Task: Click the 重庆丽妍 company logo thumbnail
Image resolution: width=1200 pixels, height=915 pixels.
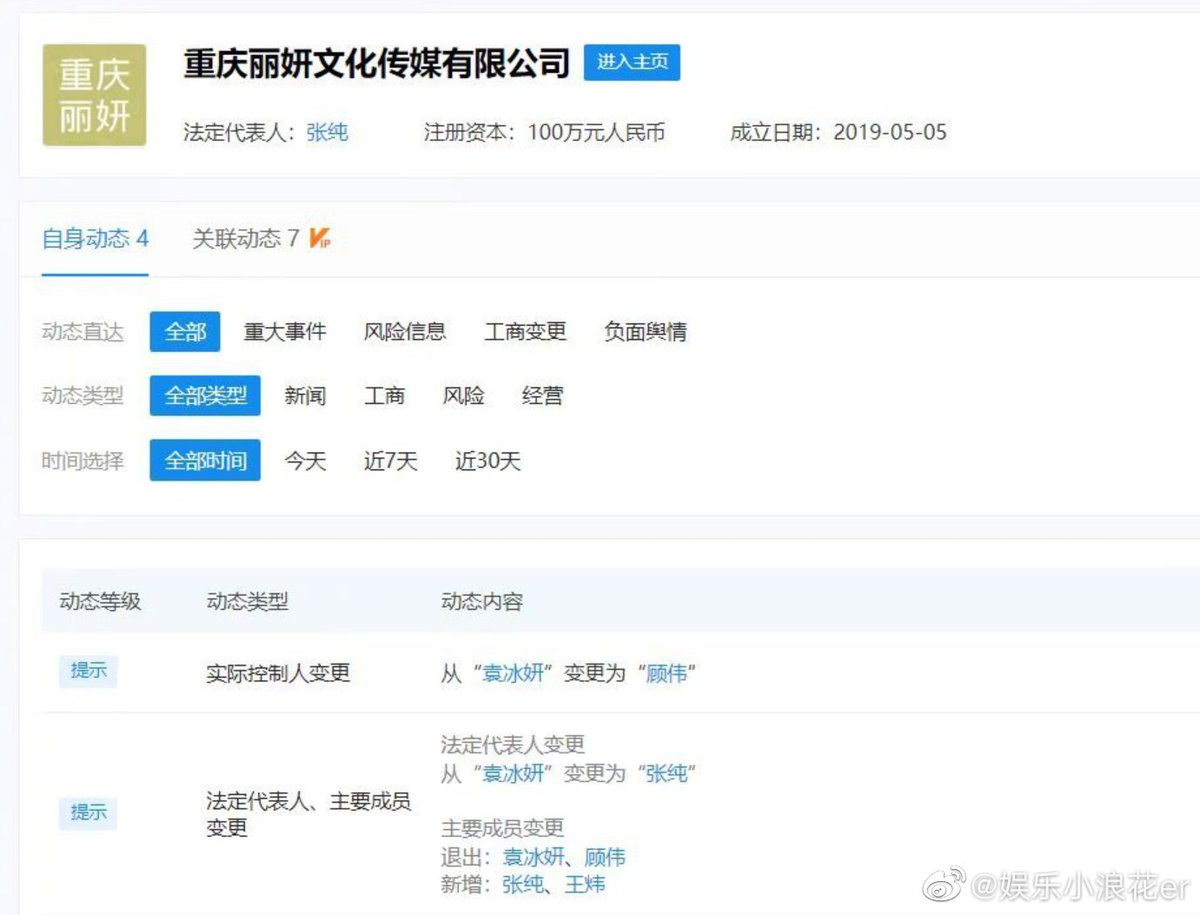Action: [94, 95]
